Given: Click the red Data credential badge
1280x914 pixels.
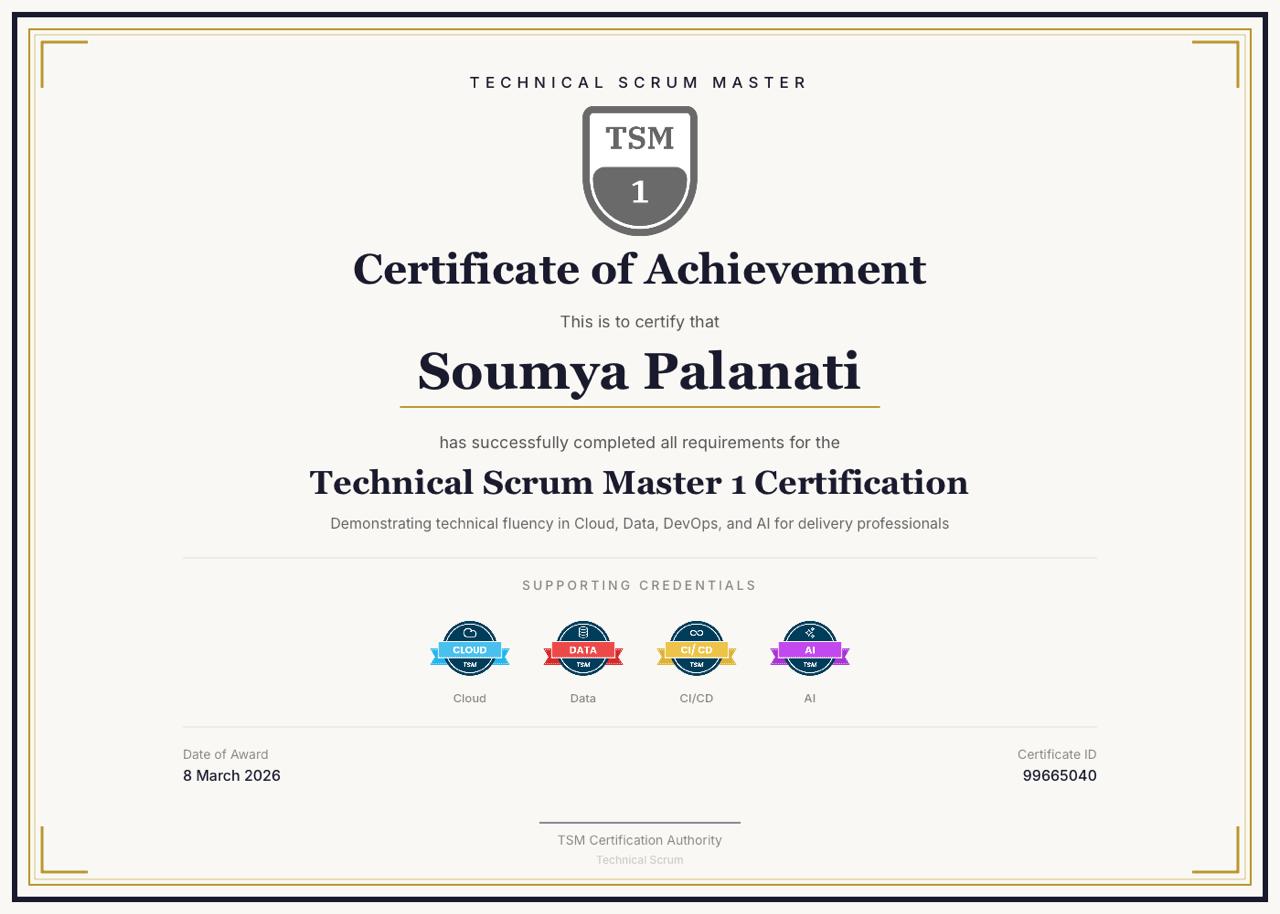Looking at the screenshot, I should [x=583, y=649].
